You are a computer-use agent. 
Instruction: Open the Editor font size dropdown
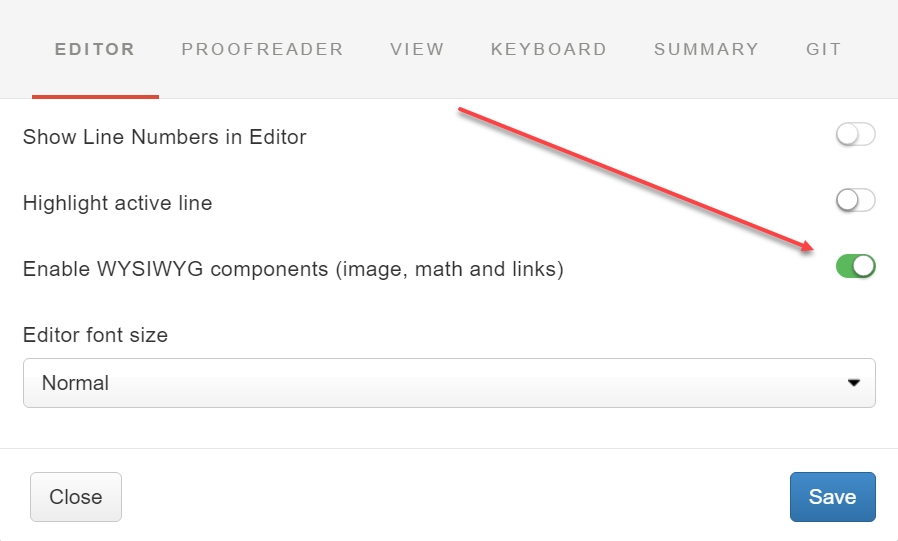448,383
